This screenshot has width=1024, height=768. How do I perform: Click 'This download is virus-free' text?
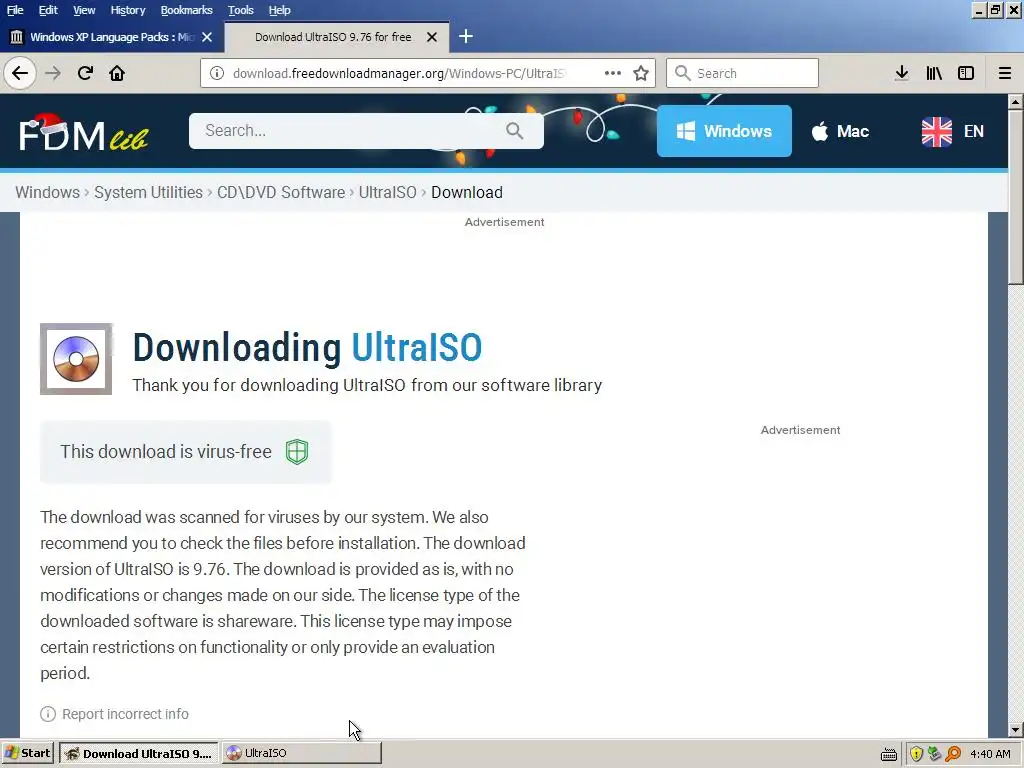point(166,451)
